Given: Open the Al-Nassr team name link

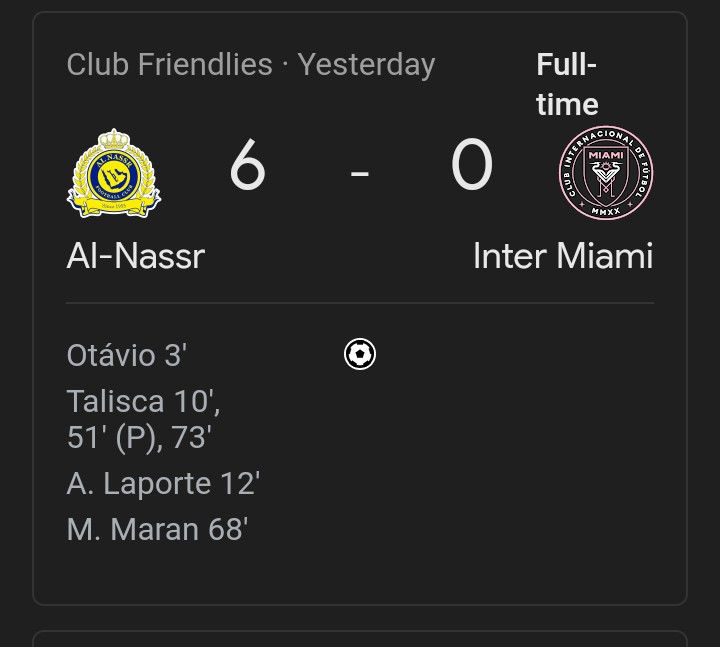Looking at the screenshot, I should point(136,256).
